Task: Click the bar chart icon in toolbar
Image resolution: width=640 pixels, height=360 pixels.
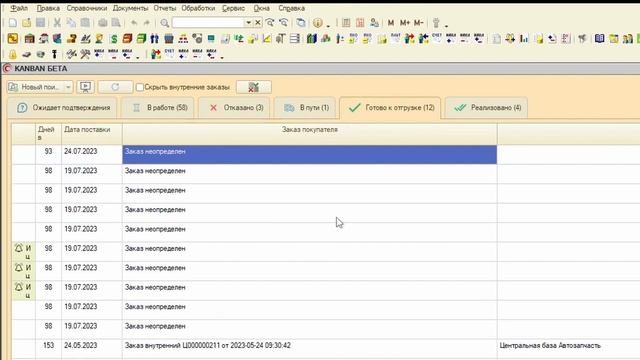Action: (x=524, y=39)
